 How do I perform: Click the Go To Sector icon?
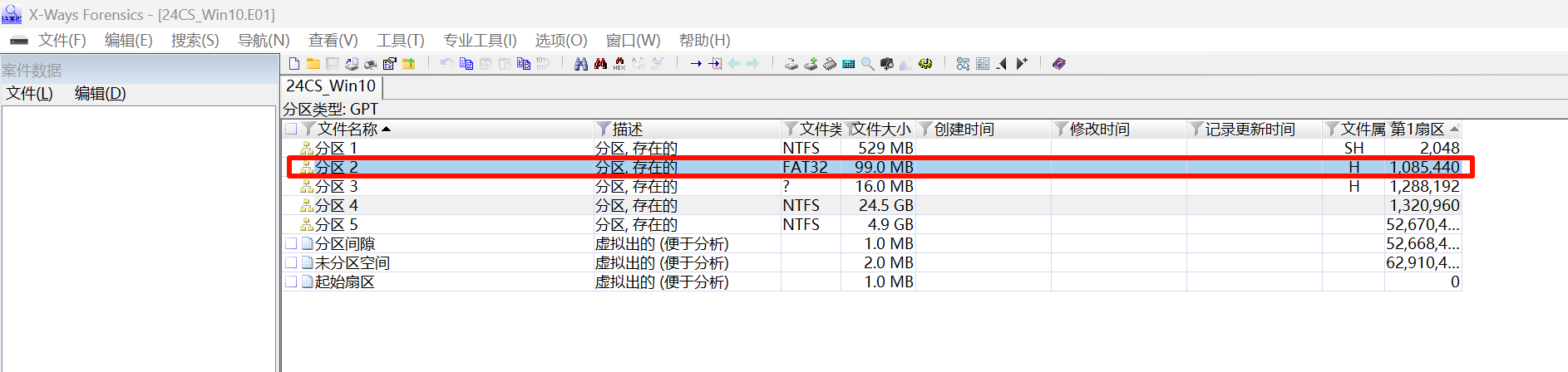coord(714,64)
